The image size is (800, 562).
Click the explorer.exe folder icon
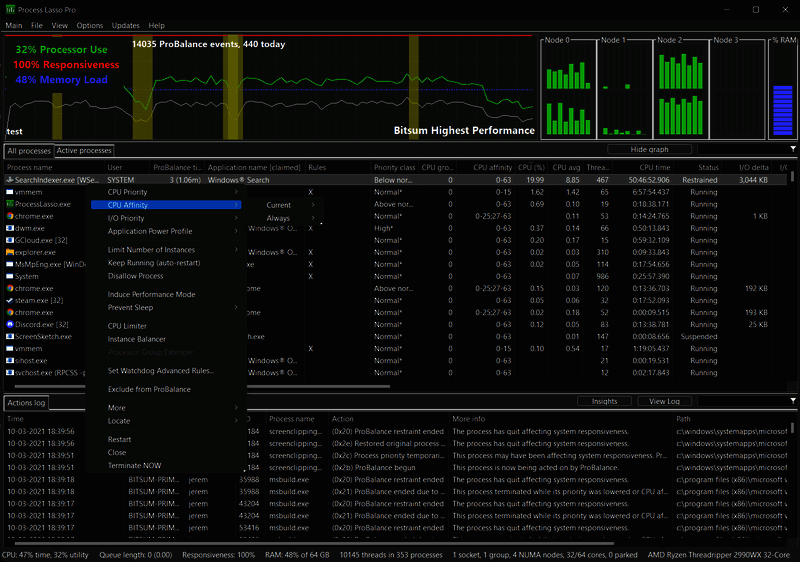click(10, 252)
